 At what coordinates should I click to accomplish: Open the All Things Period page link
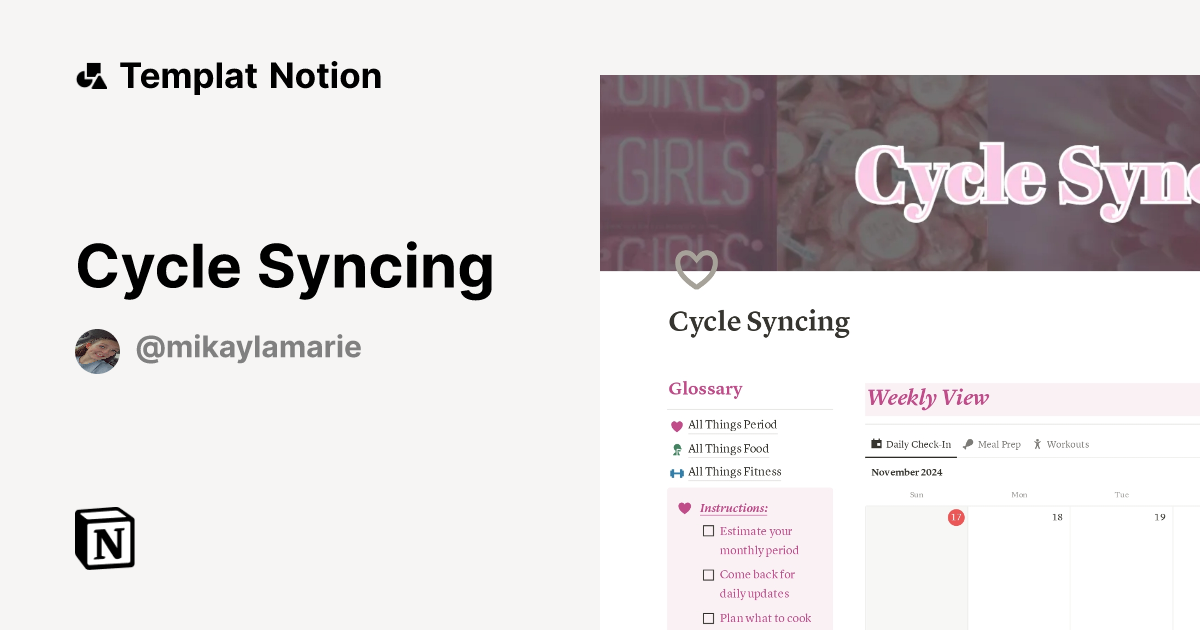[x=732, y=424]
